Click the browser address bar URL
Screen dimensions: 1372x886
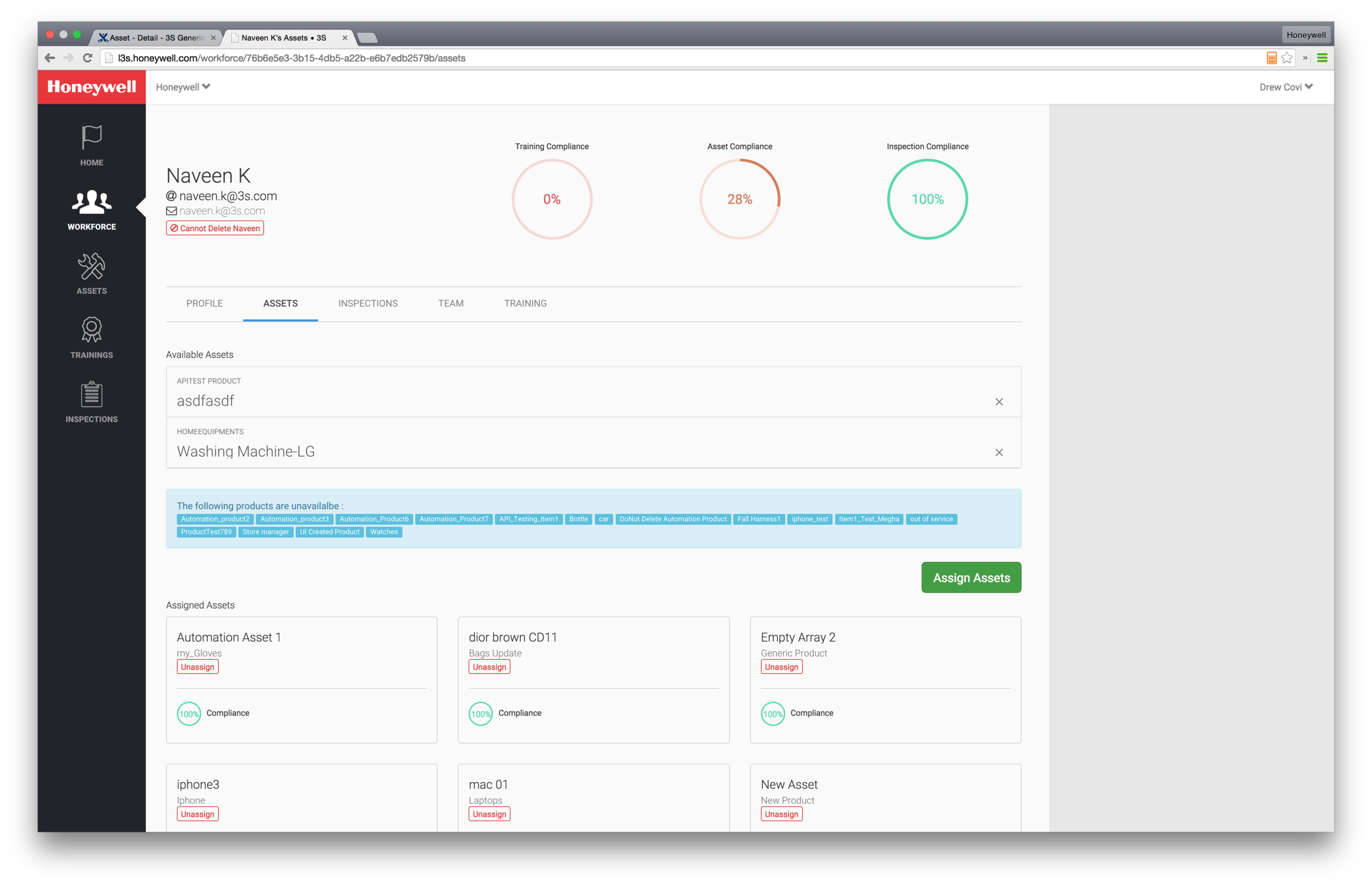coord(291,58)
